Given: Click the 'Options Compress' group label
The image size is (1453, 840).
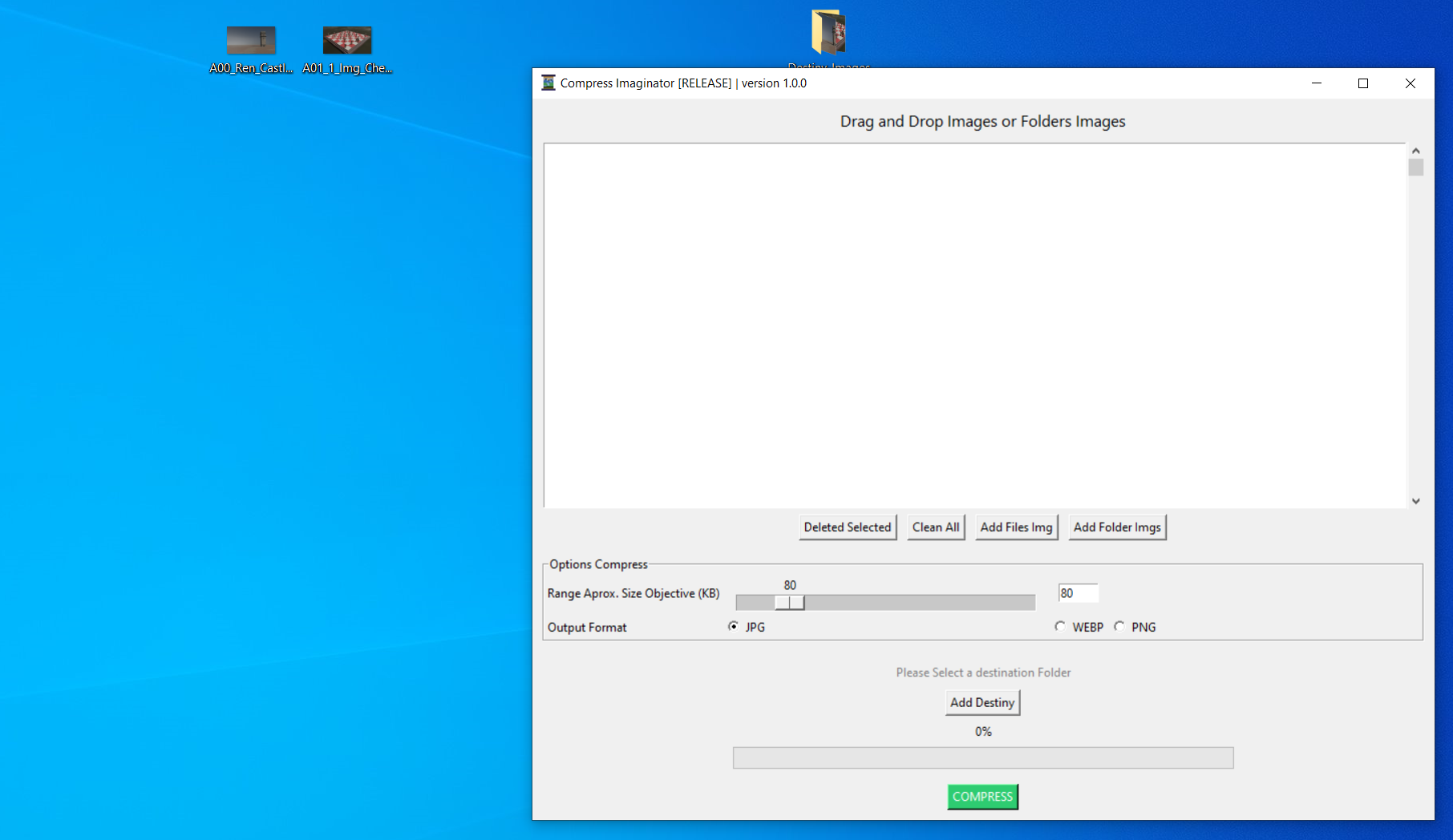Looking at the screenshot, I should [598, 564].
